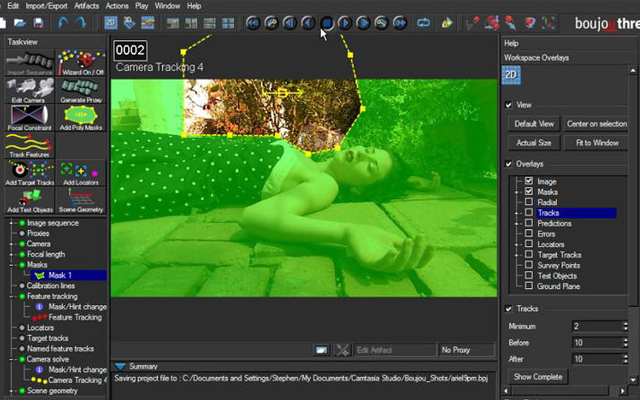This screenshot has height=400, width=640.
Task: Open the Window menu
Action: tap(167, 6)
